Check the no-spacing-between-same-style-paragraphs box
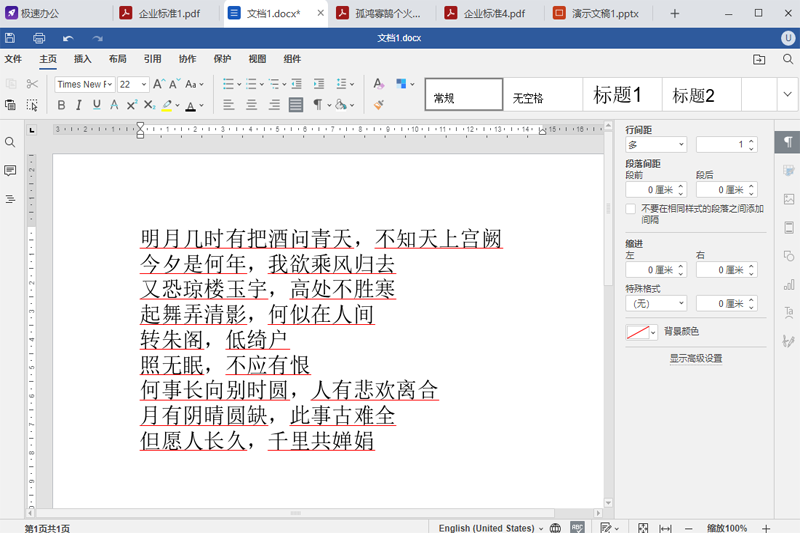This screenshot has height=533, width=800. 630,209
